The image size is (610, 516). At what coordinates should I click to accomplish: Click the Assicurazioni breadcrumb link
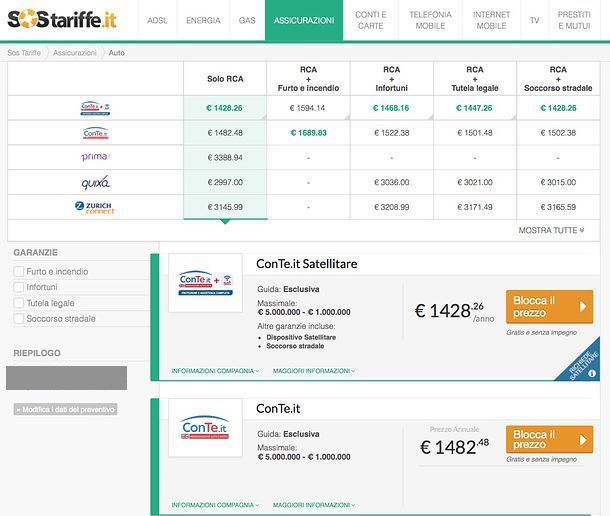75,53
